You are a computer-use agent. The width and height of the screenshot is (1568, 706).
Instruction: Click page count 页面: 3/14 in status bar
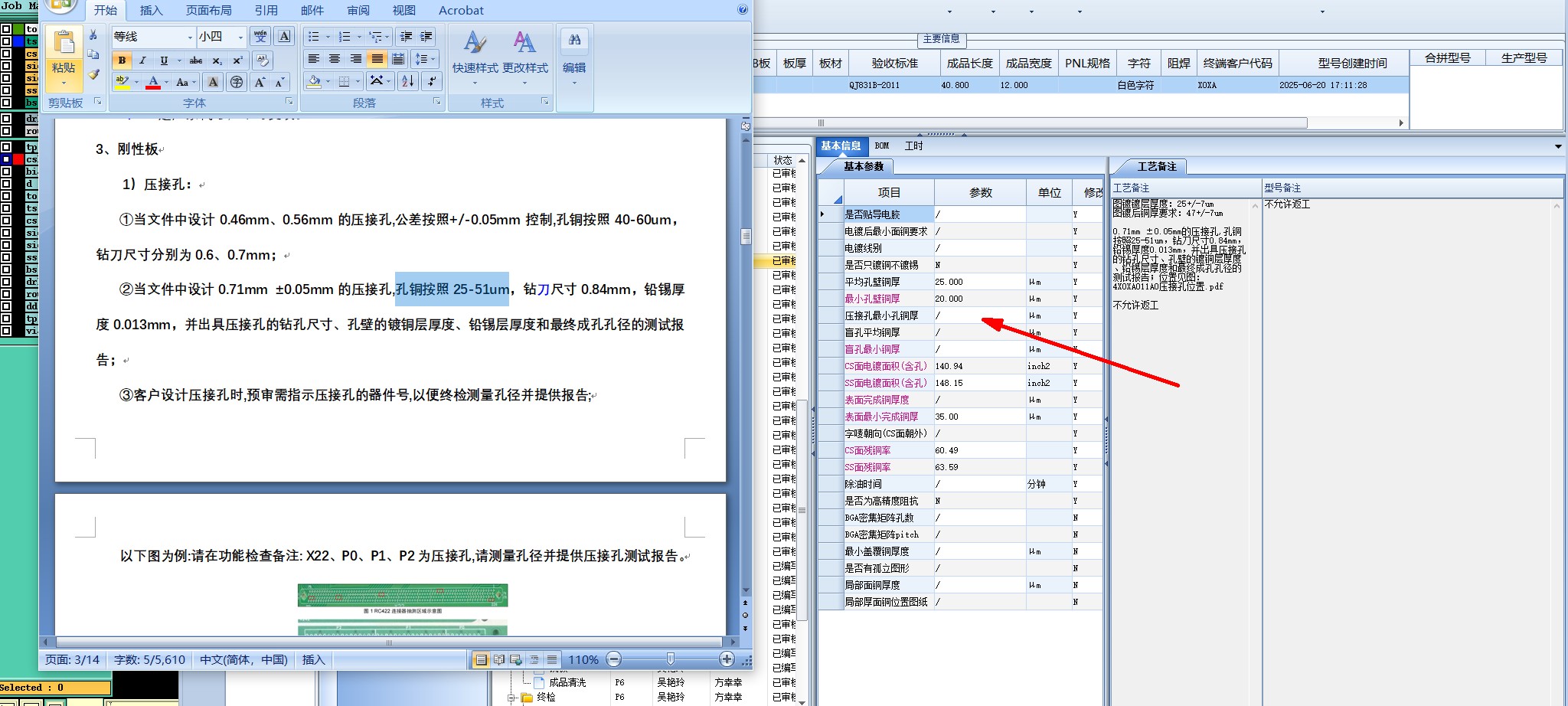(x=72, y=659)
